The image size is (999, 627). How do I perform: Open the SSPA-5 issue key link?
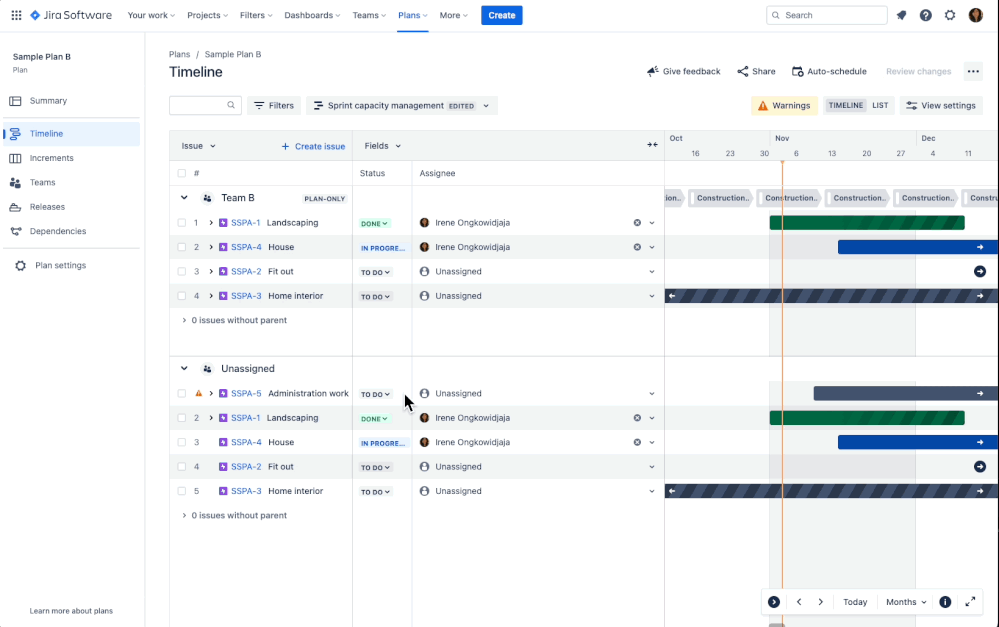click(246, 394)
